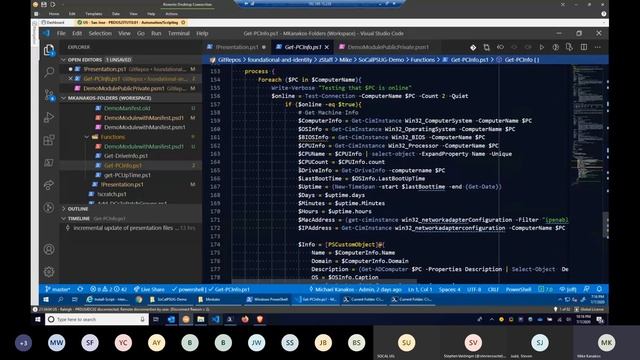Collapse the Open Editors section
Screen dimensions: 640x360
pyautogui.click(x=63, y=60)
